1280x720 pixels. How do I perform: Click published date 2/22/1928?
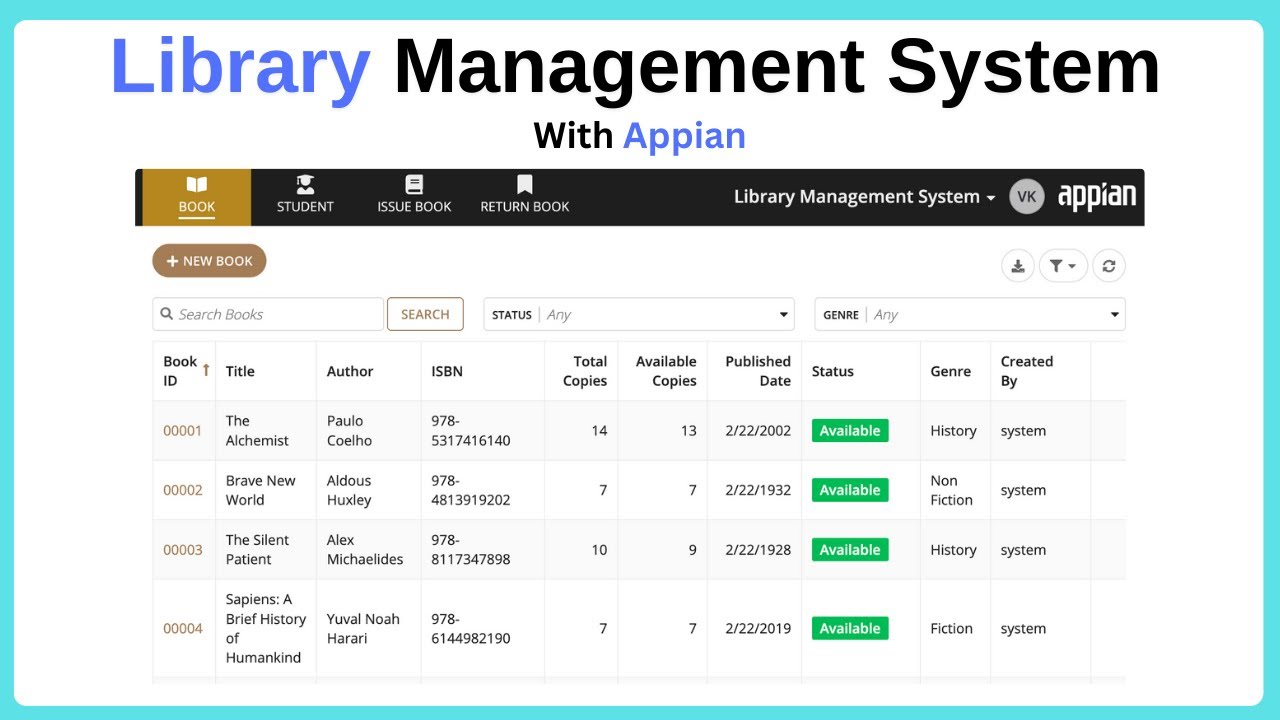758,550
